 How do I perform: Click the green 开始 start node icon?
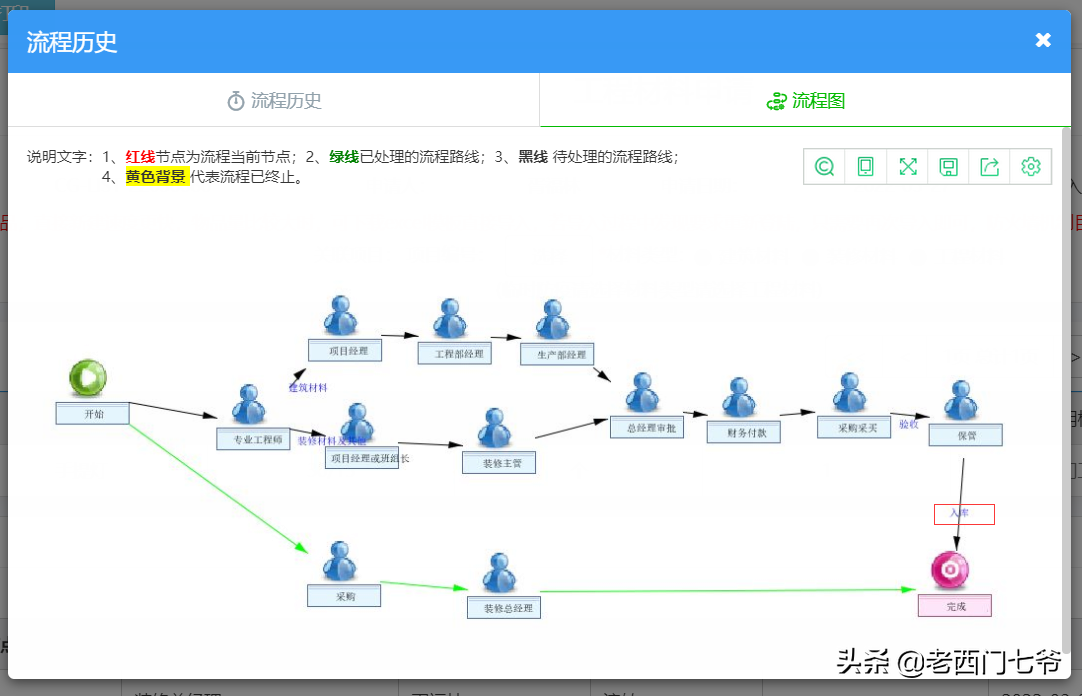point(90,376)
